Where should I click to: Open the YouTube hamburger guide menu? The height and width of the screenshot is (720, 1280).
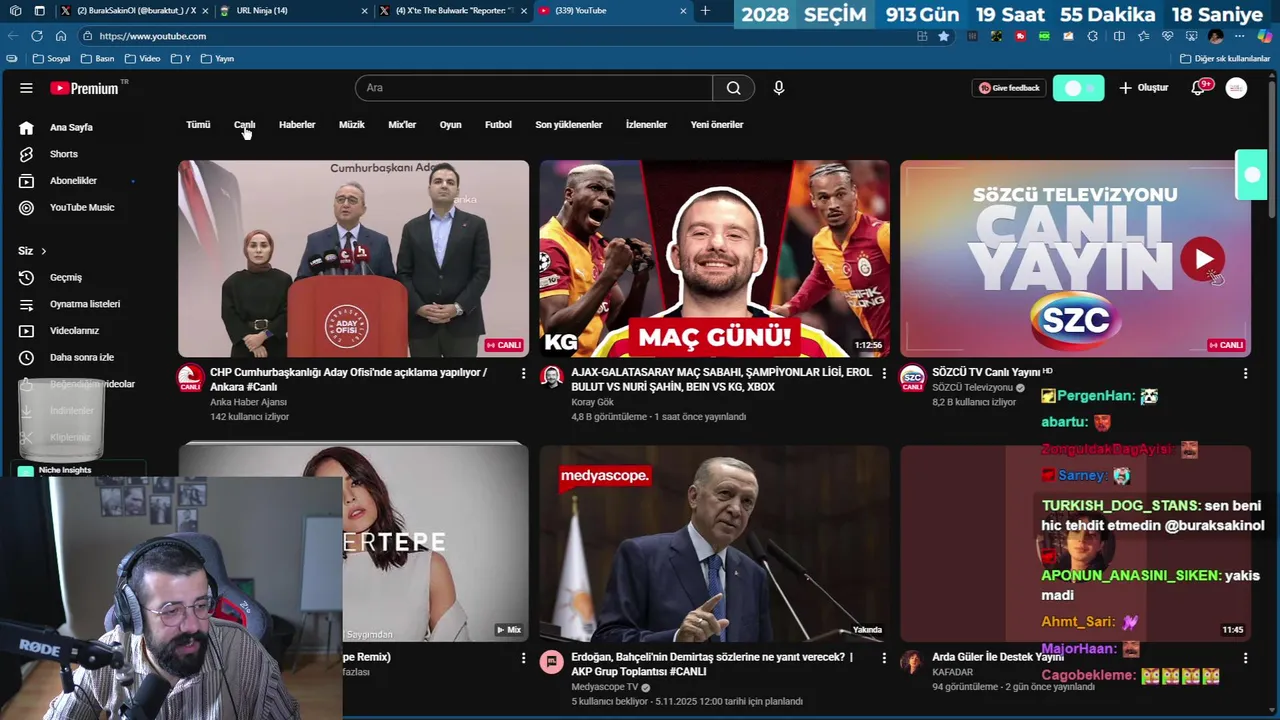(26, 88)
